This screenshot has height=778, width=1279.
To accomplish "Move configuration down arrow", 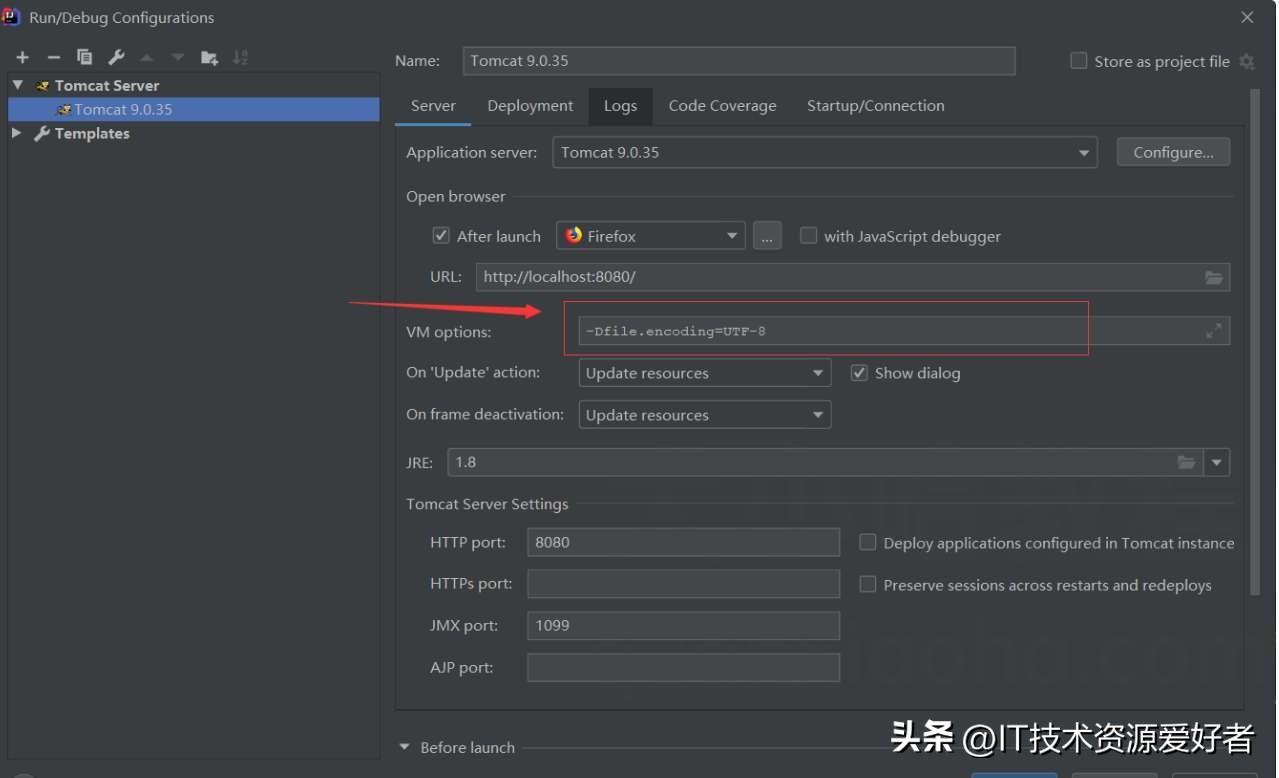I will coord(178,57).
